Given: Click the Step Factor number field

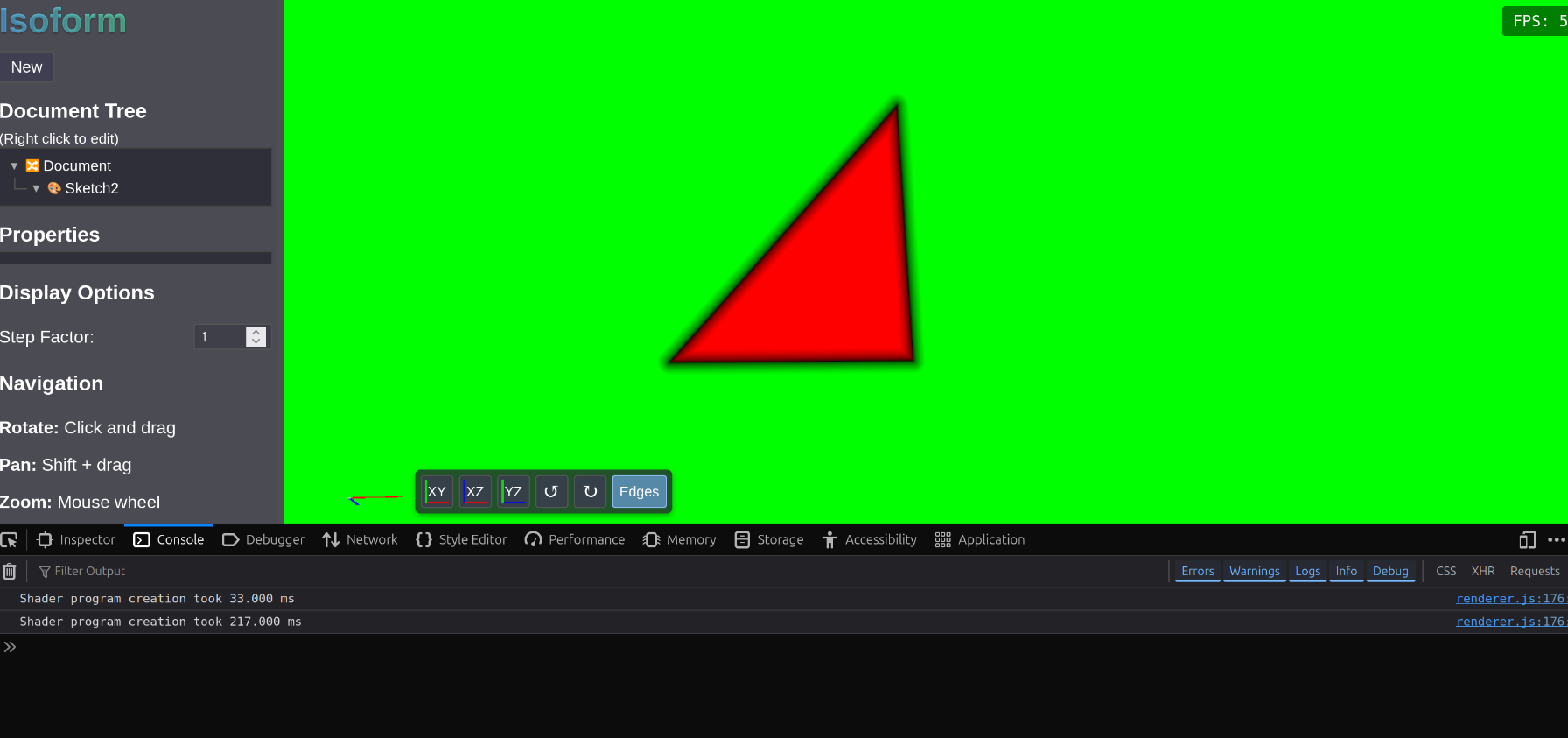Looking at the screenshot, I should 220,337.
